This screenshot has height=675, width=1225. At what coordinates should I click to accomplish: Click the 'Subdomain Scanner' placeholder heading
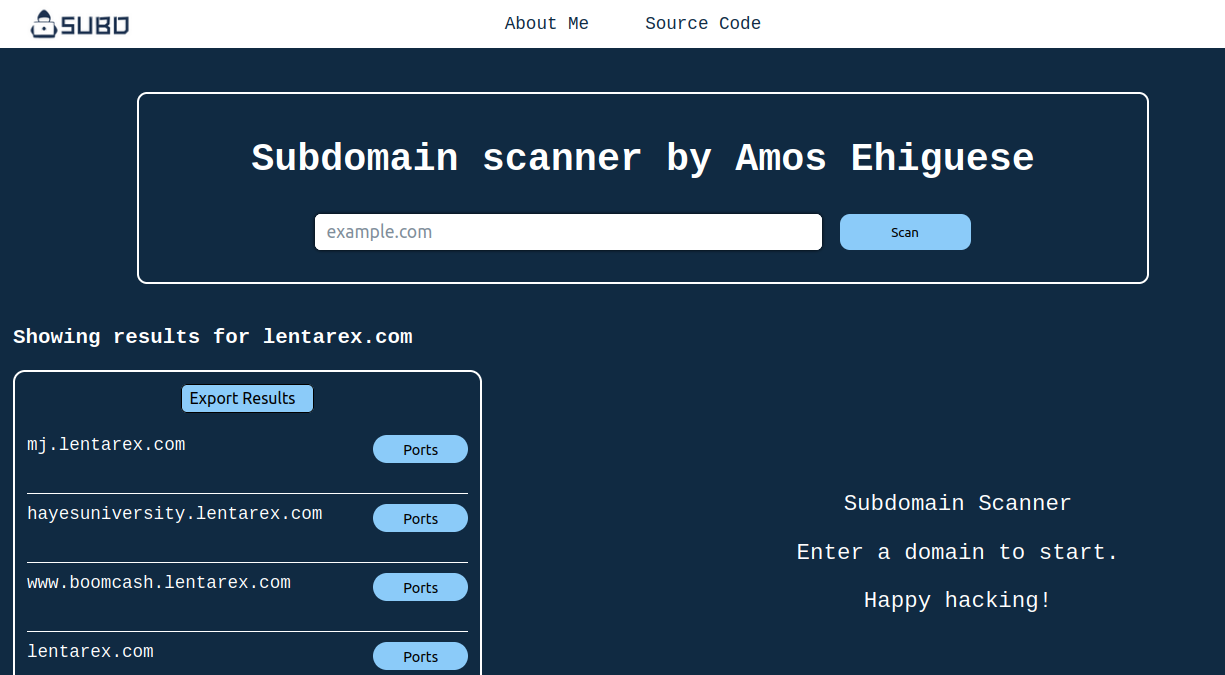pos(958,503)
